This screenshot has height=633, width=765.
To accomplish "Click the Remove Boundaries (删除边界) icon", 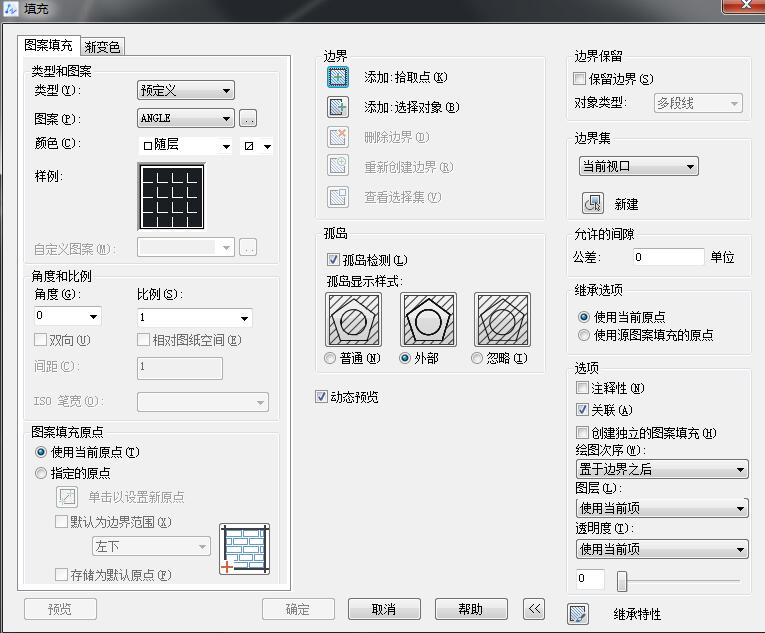I will pyautogui.click(x=338, y=137).
